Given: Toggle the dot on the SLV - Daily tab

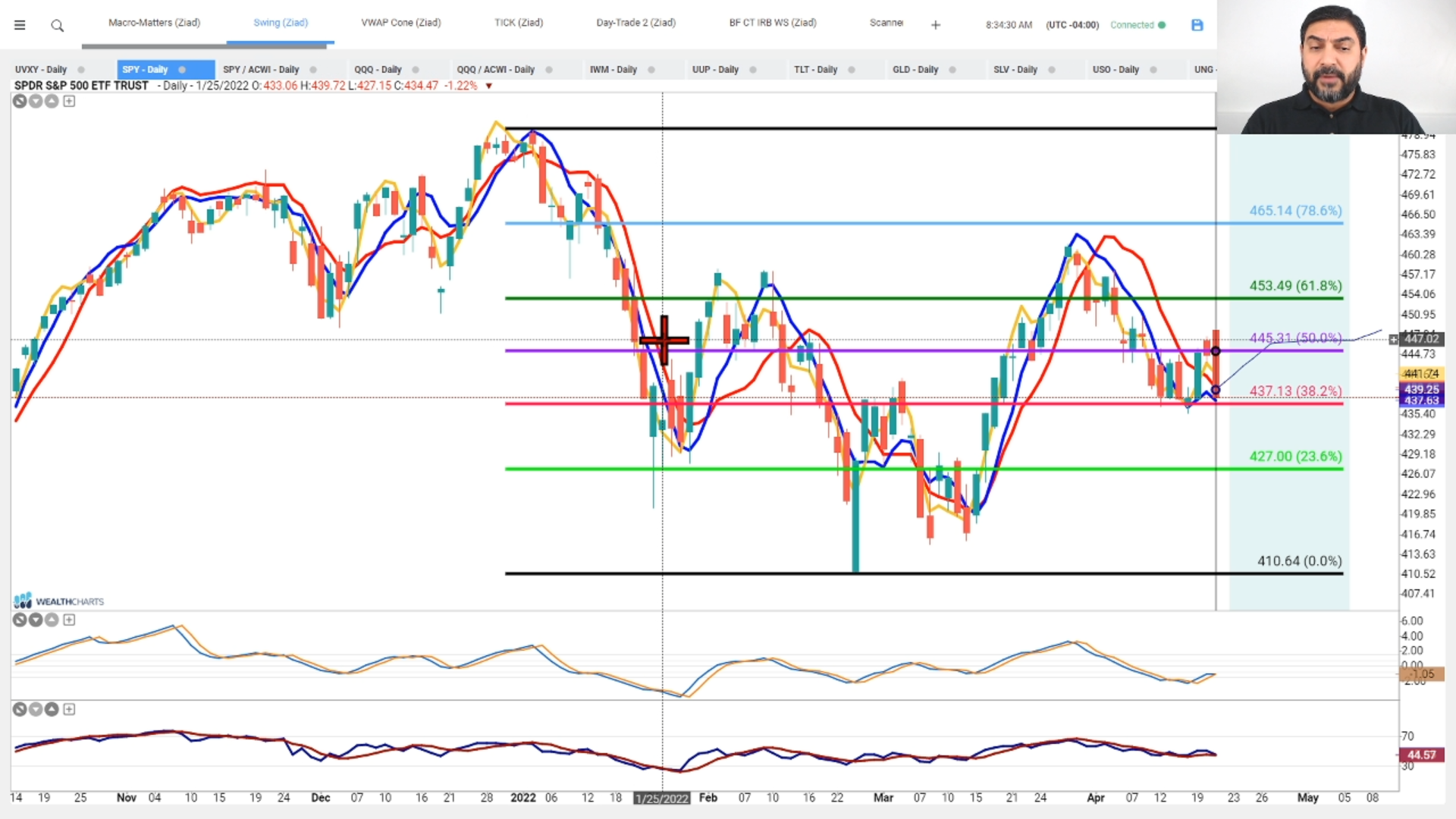Looking at the screenshot, I should tap(1052, 70).
